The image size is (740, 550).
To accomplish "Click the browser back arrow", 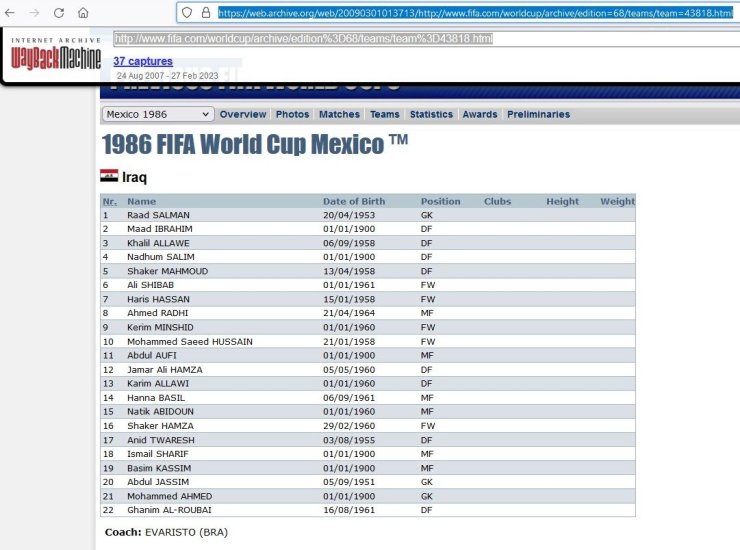I will [11, 13].
